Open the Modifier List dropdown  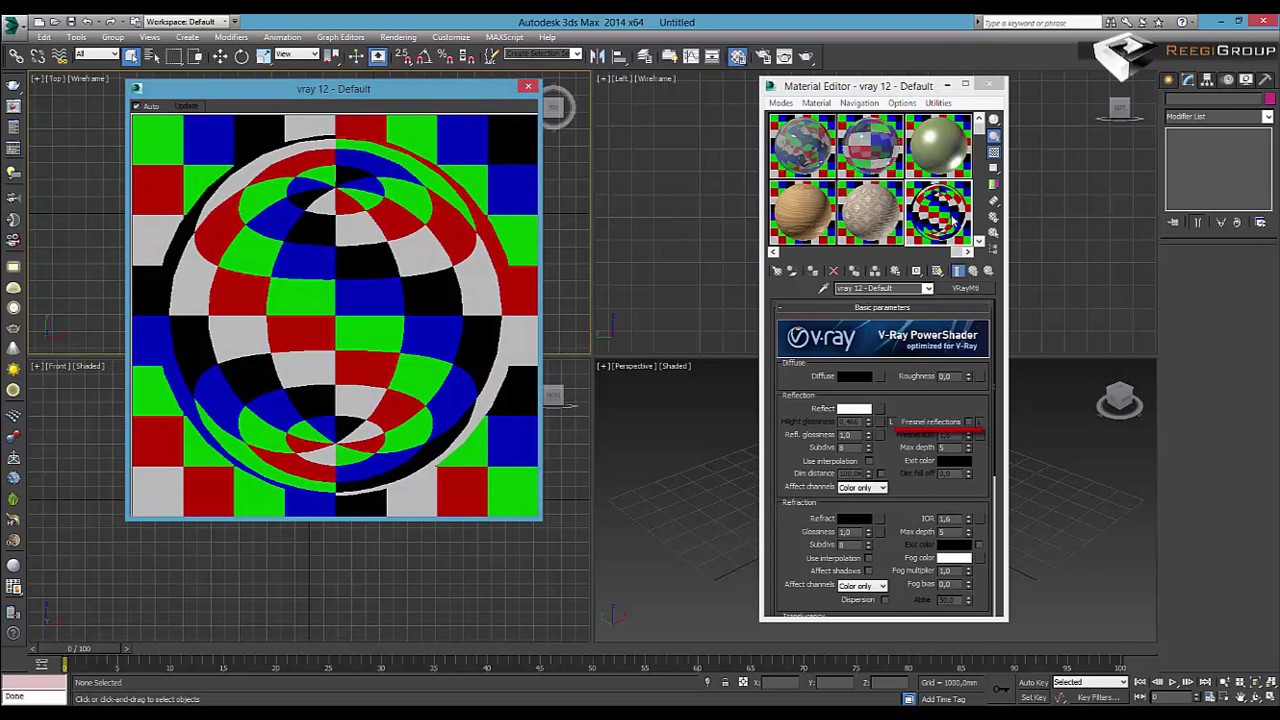pyautogui.click(x=1219, y=117)
